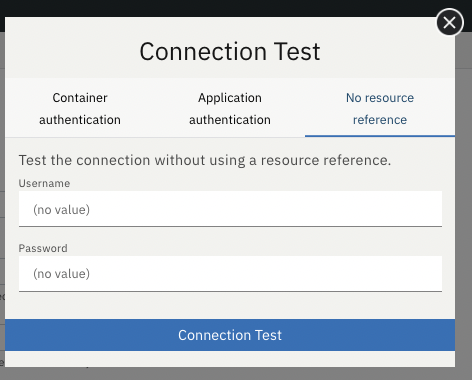Click the Username field label
This screenshot has height=380, width=472.
click(x=44, y=183)
